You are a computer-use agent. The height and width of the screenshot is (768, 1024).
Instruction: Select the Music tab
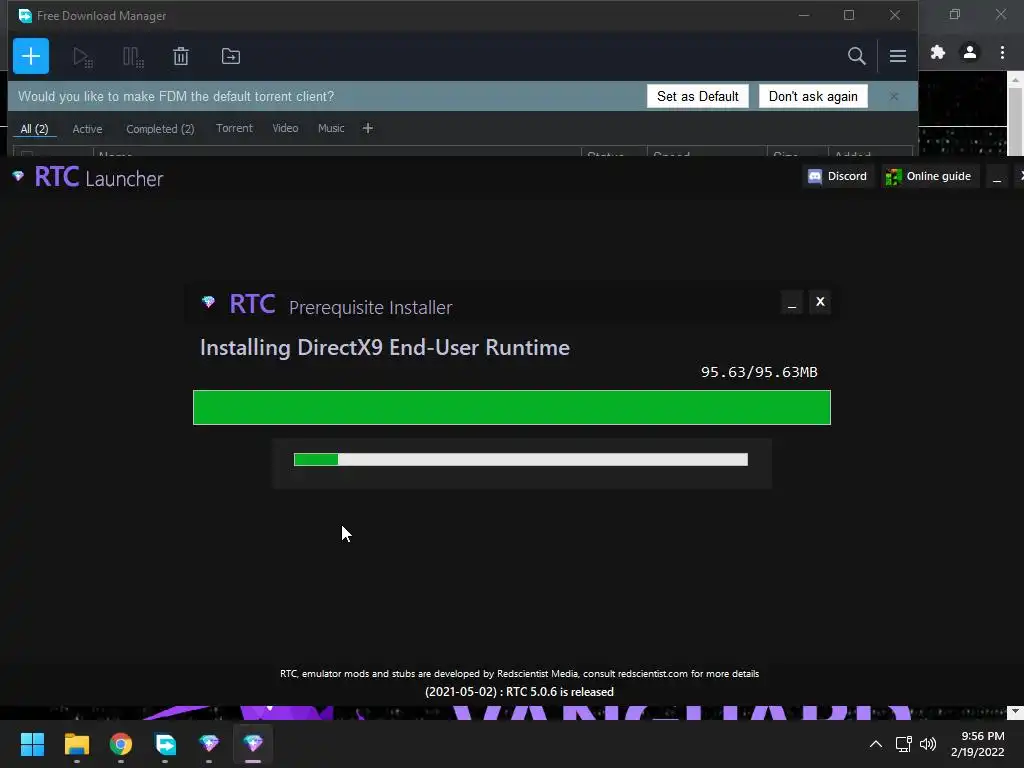pos(331,128)
